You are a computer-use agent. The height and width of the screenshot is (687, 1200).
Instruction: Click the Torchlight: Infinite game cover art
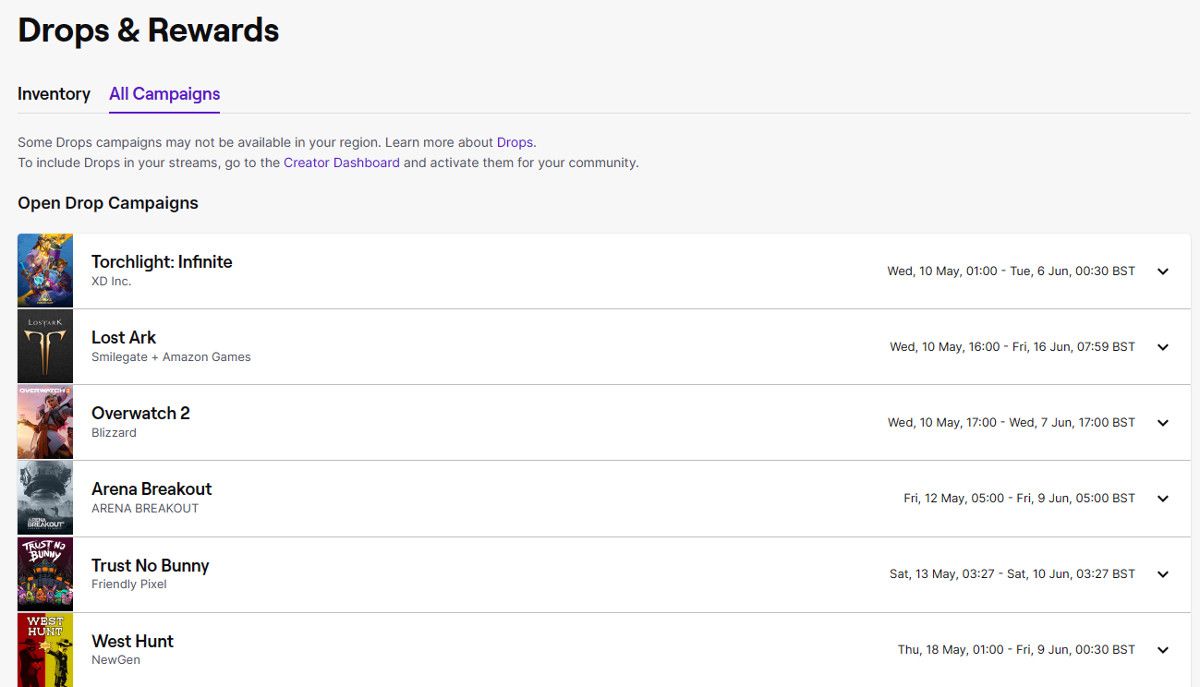[45, 271]
